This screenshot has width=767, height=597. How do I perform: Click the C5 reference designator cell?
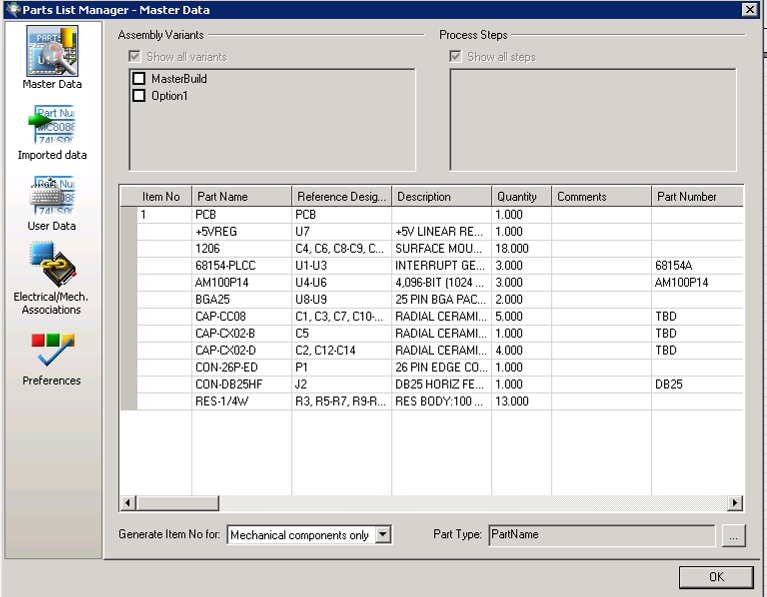coord(341,333)
